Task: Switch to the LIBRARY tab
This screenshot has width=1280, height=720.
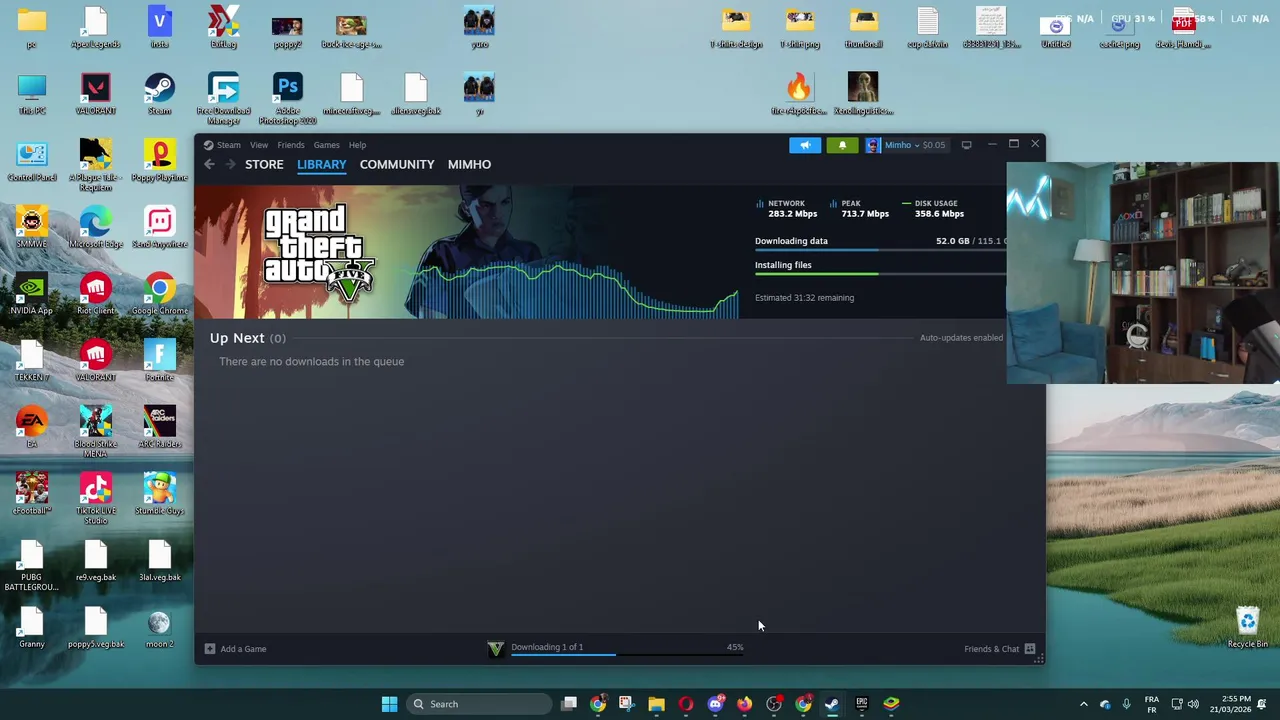Action: [322, 164]
